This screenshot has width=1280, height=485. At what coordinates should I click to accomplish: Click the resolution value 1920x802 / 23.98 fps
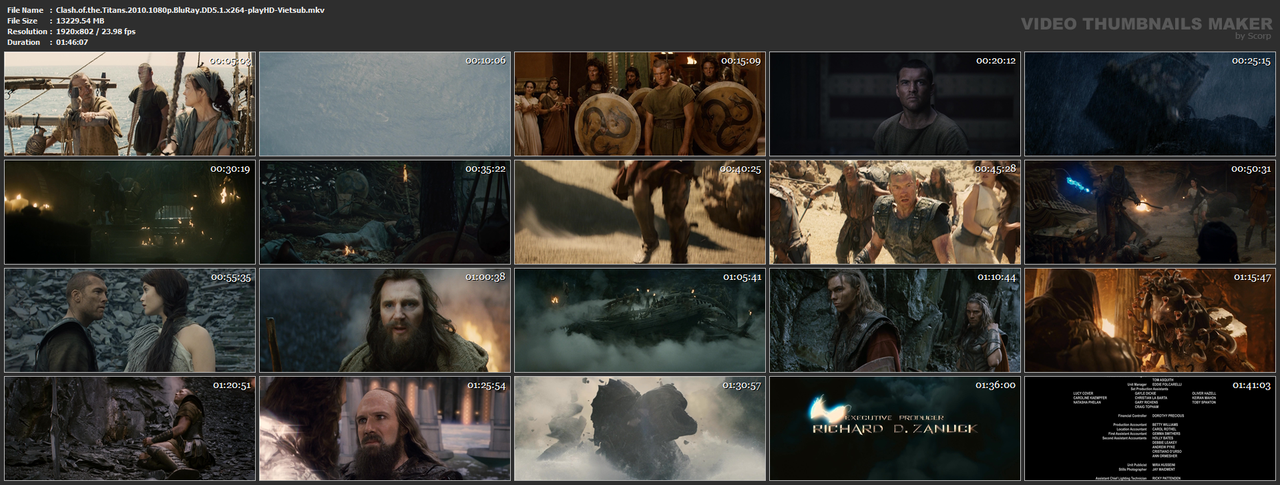click(96, 31)
